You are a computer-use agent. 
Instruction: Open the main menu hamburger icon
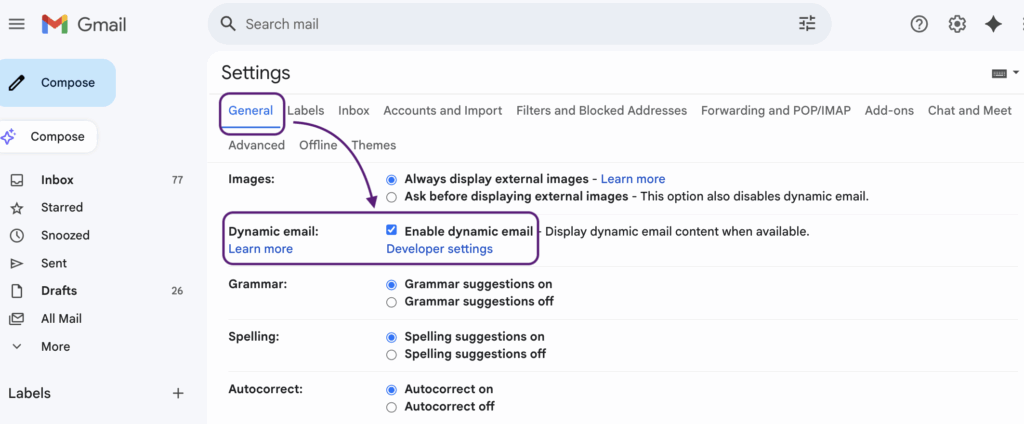pos(16,24)
